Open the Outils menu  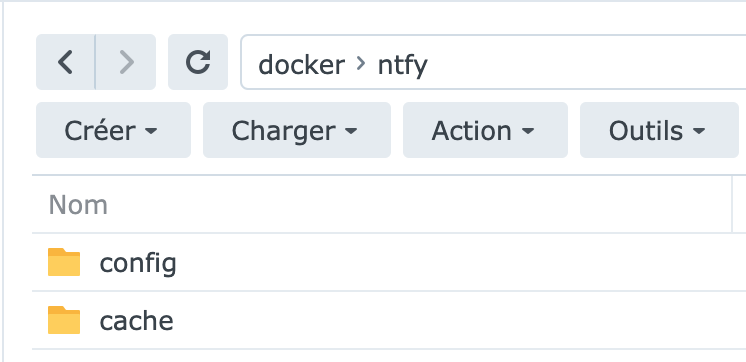[659, 130]
